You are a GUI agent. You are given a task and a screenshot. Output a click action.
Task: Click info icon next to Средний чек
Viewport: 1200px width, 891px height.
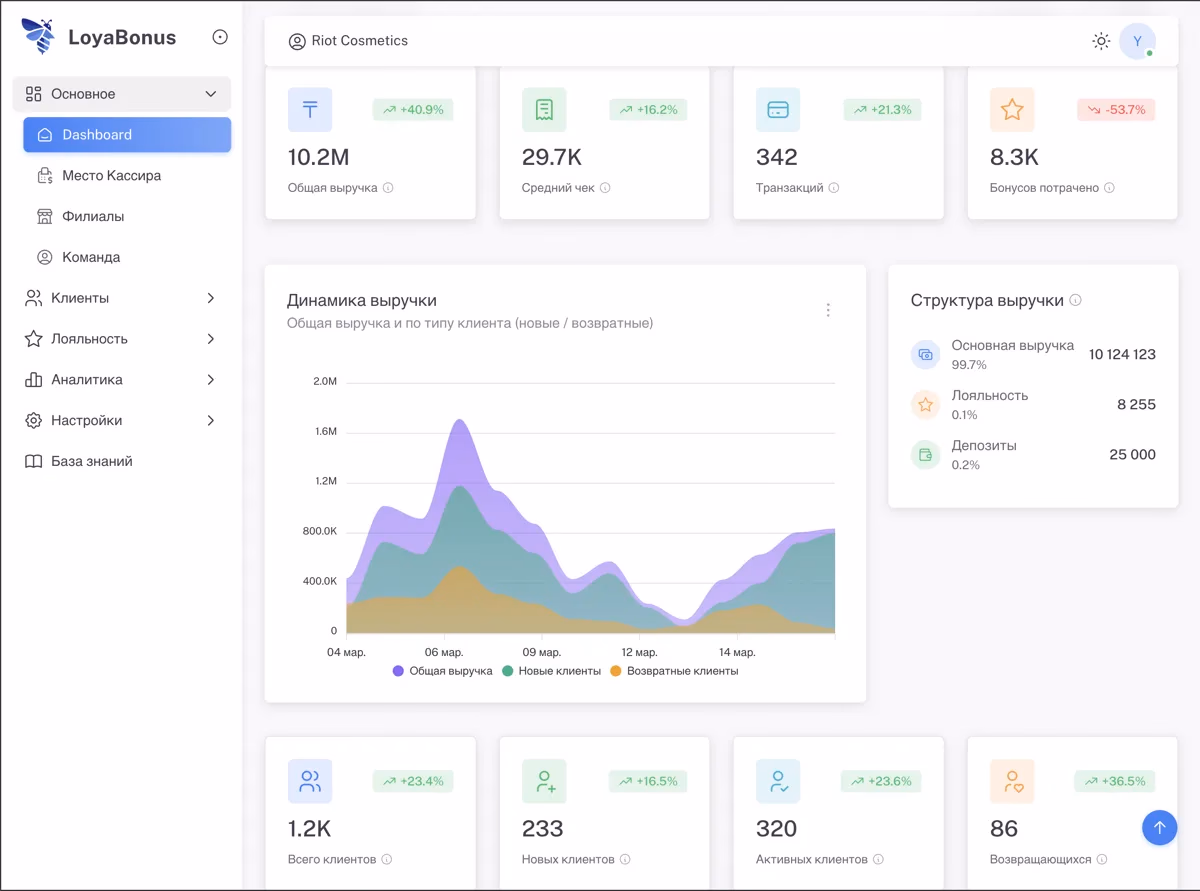(x=605, y=188)
